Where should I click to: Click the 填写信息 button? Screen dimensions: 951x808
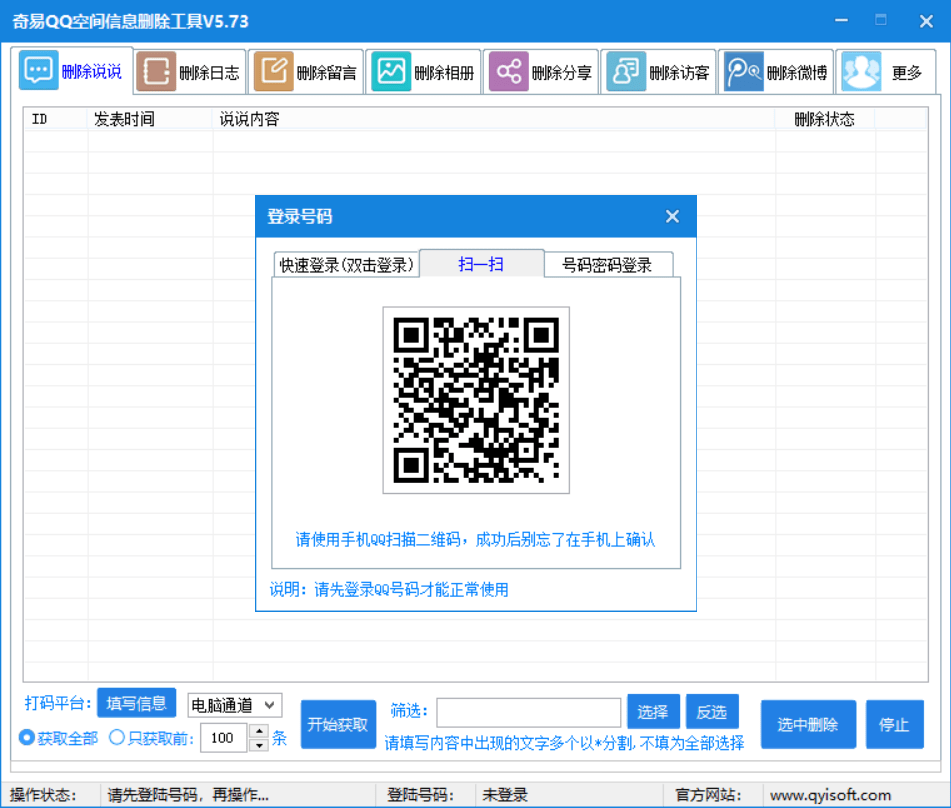click(x=136, y=703)
